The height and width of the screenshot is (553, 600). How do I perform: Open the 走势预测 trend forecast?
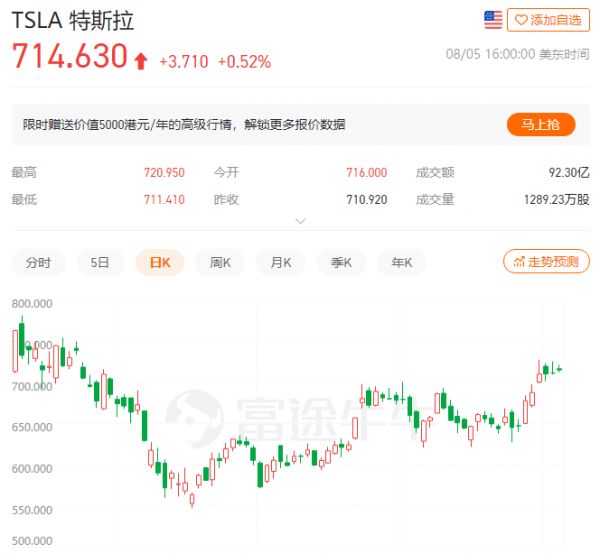click(546, 262)
